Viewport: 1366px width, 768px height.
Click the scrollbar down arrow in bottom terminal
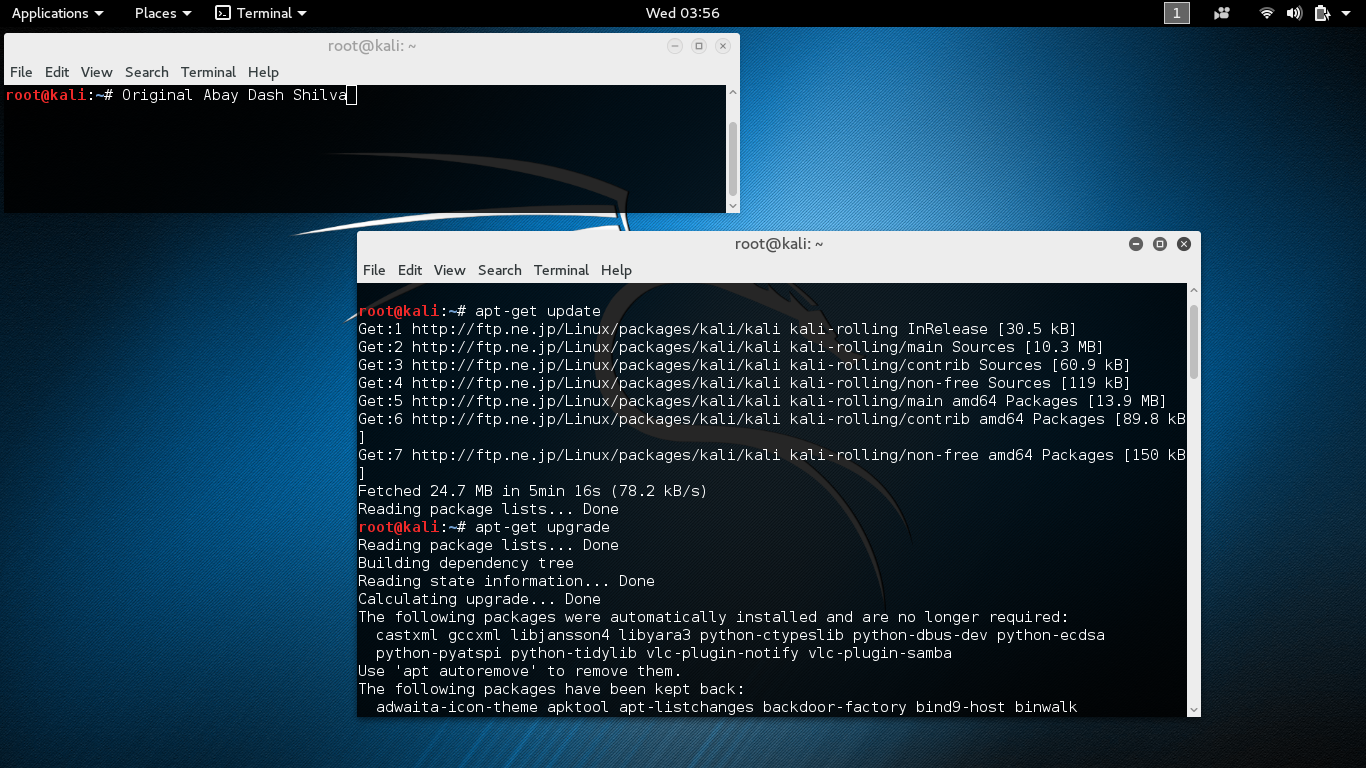pos(1192,708)
